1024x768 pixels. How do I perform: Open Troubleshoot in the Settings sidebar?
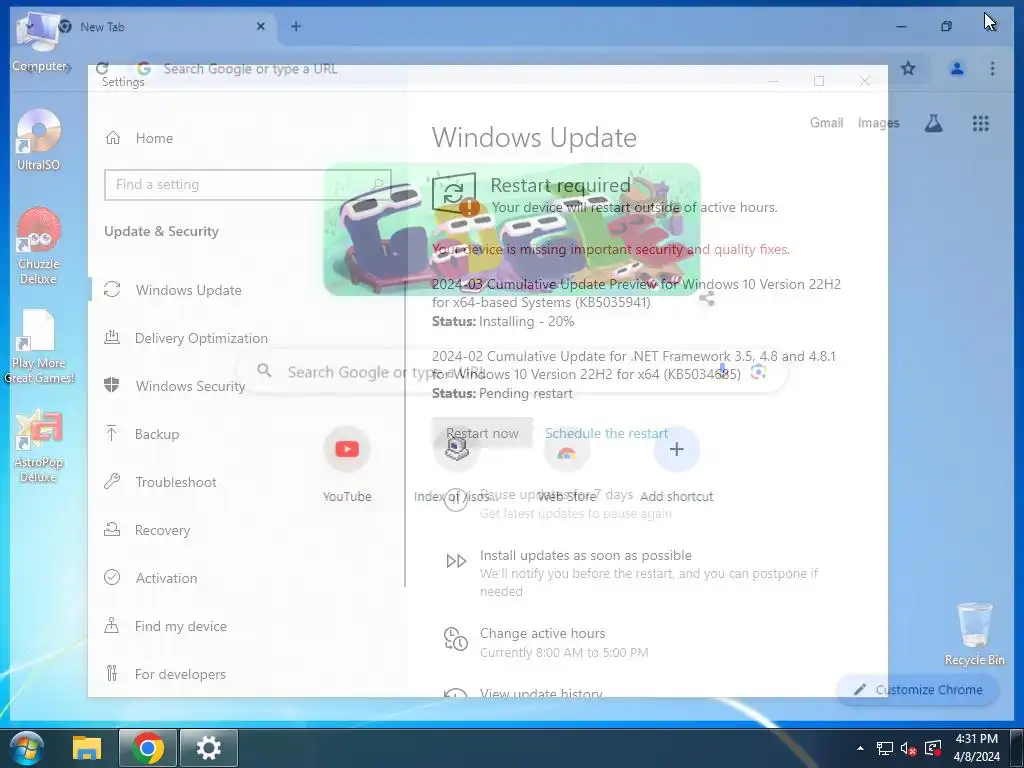point(160,482)
